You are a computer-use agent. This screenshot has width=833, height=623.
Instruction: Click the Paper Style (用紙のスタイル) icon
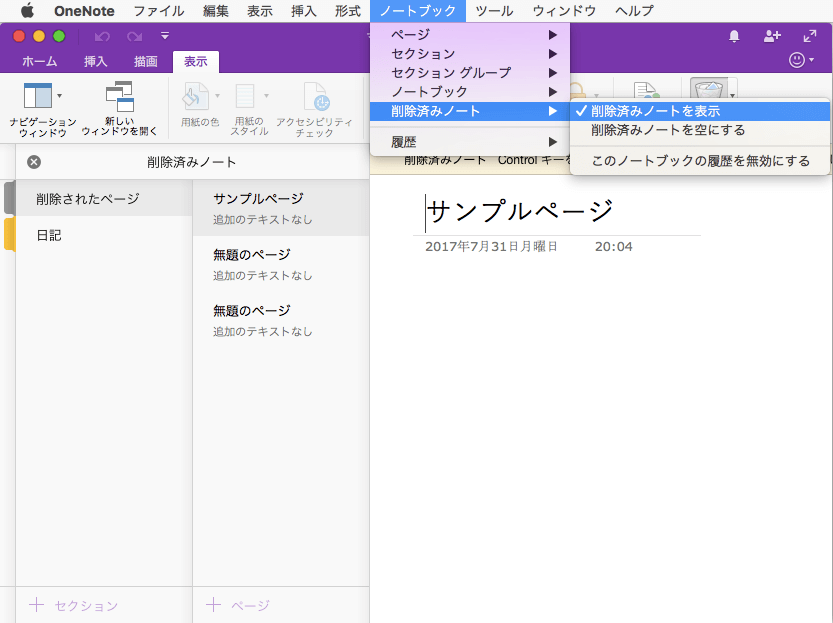click(x=245, y=96)
